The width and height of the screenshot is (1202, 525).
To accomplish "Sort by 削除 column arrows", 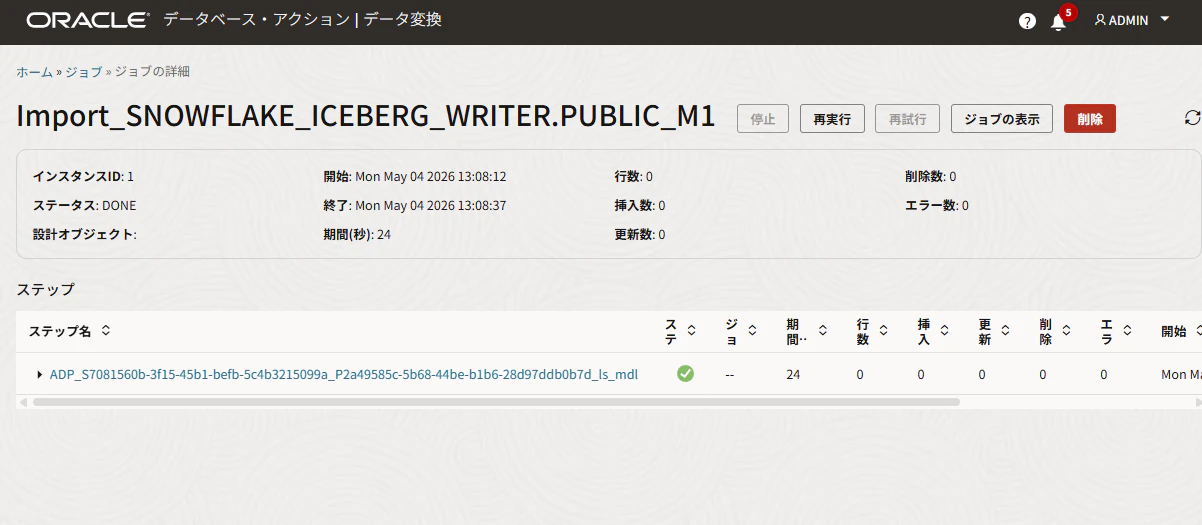I will tap(1066, 331).
